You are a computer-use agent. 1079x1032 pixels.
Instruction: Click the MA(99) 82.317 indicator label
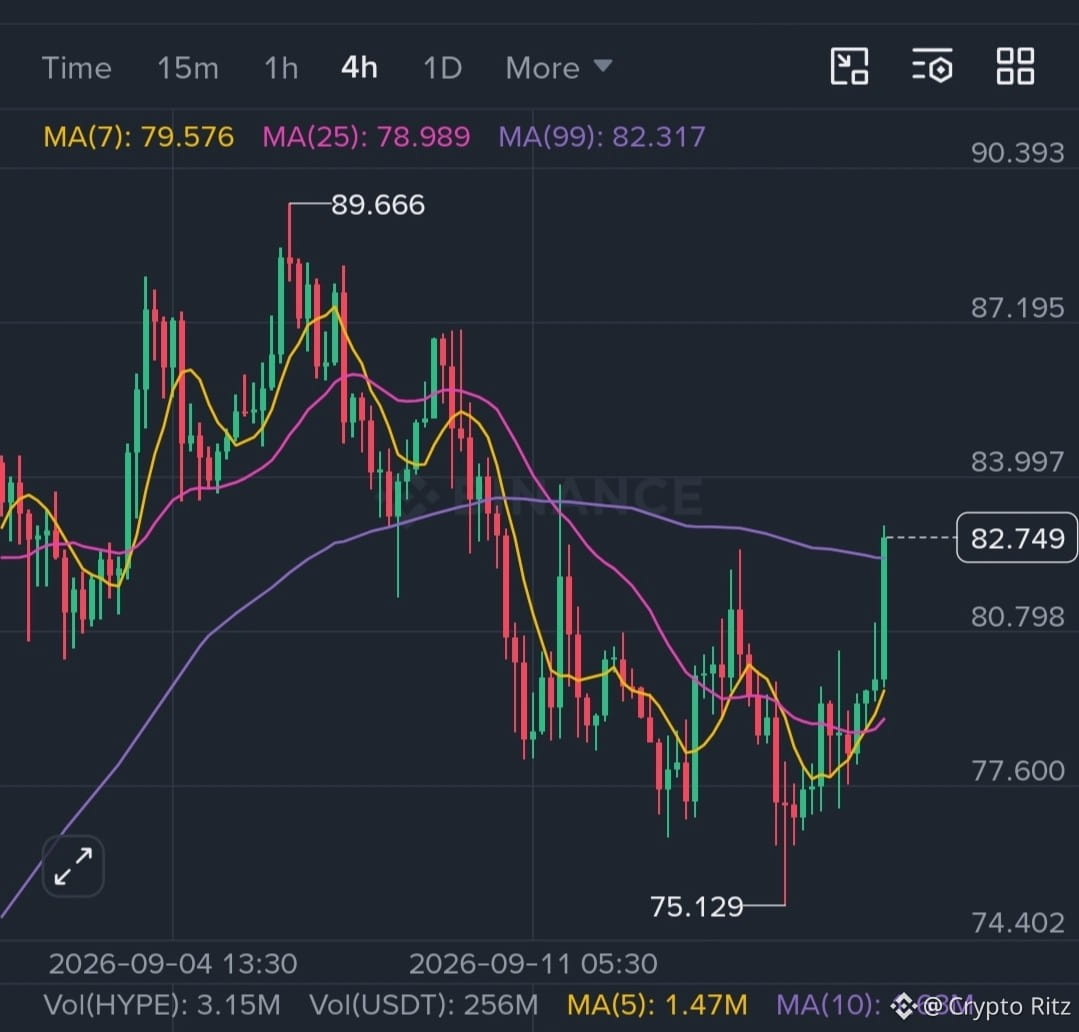[602, 137]
